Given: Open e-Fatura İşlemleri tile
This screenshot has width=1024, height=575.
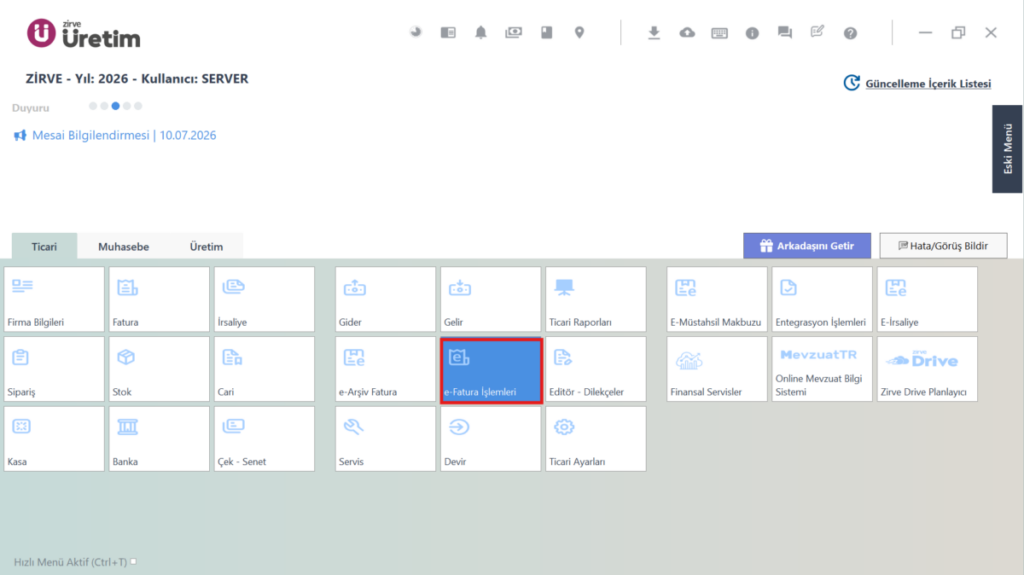Looking at the screenshot, I should (x=491, y=370).
